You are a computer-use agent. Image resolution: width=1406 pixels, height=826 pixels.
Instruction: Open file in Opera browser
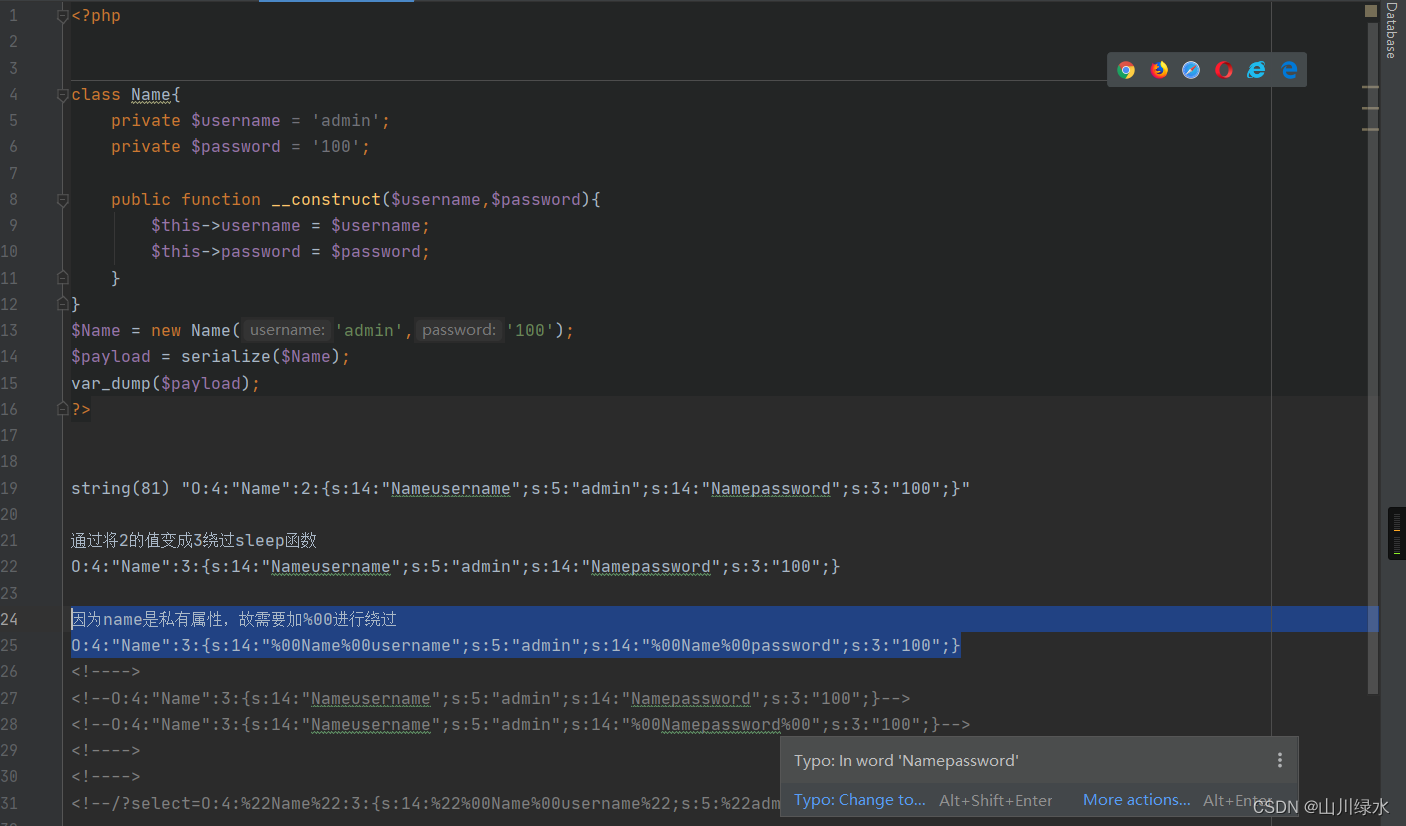(x=1224, y=70)
